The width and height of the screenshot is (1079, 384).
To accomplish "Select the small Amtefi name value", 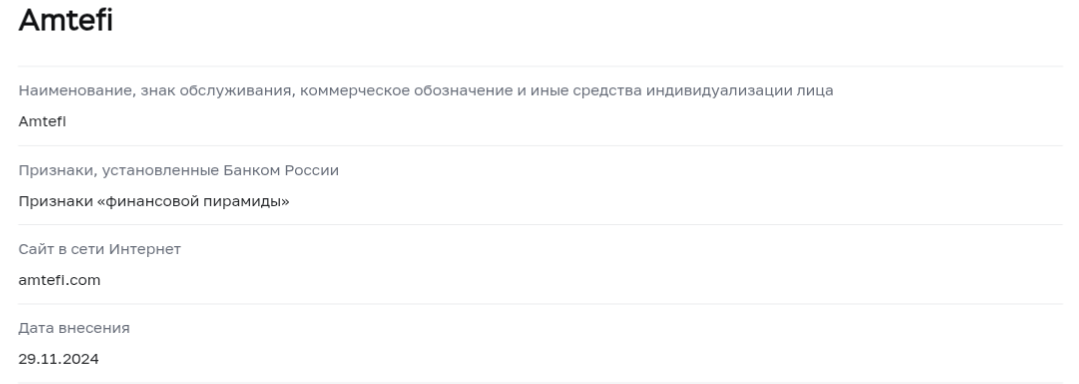I will tap(42, 121).
